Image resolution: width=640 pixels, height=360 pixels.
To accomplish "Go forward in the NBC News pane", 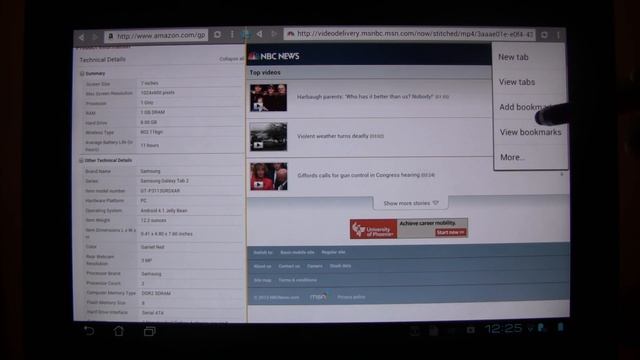I will [274, 34].
